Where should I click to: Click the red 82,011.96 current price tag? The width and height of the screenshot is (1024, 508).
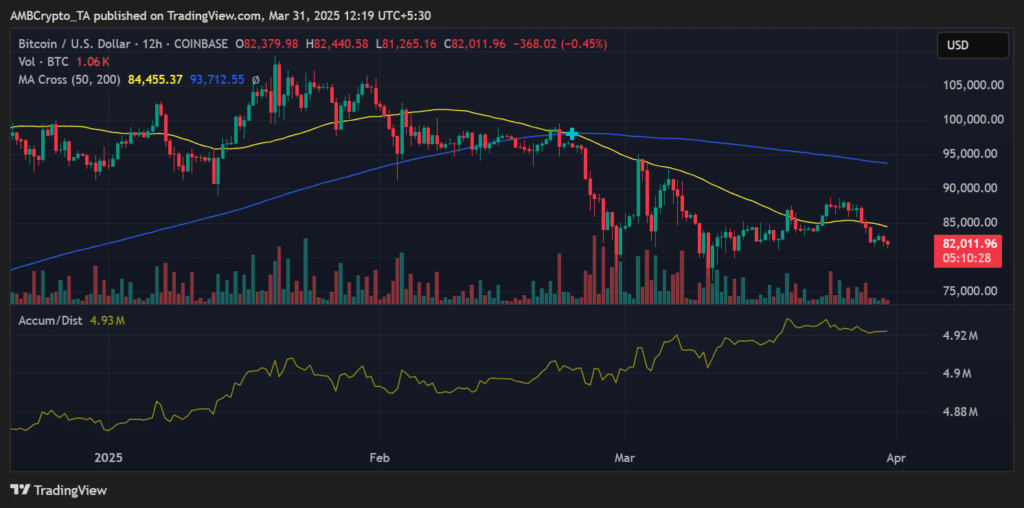[970, 243]
